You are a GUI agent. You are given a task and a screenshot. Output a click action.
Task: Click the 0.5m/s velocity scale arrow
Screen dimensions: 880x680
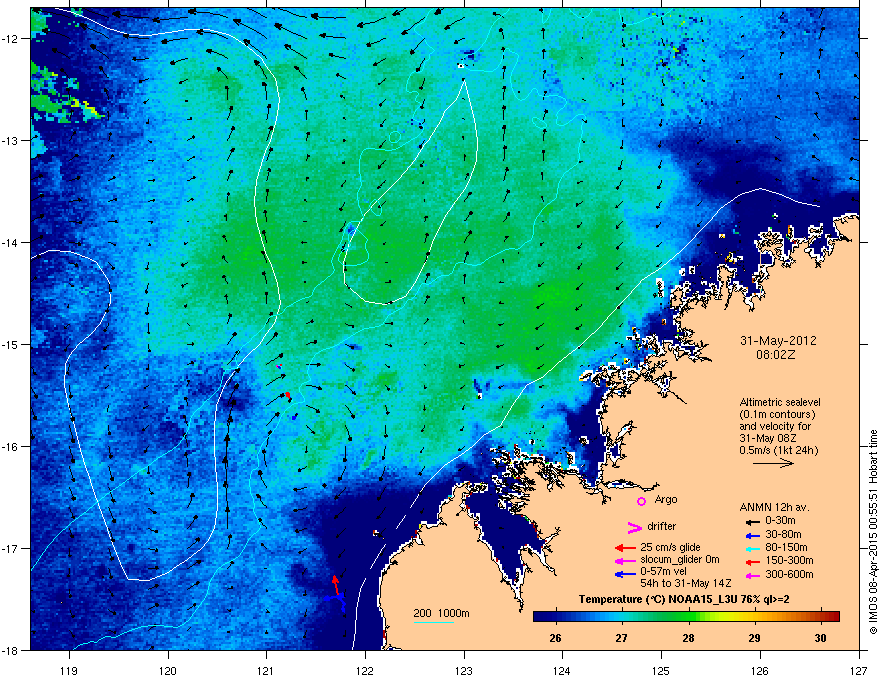(773, 463)
